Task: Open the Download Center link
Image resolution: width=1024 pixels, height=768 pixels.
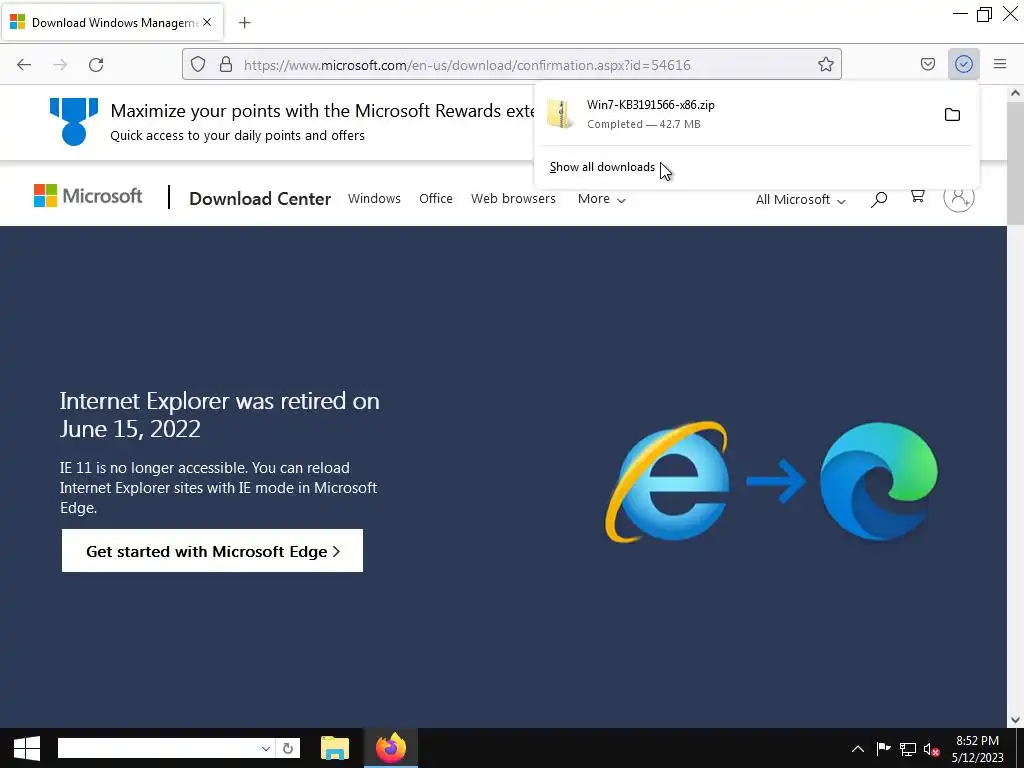Action: click(260, 199)
